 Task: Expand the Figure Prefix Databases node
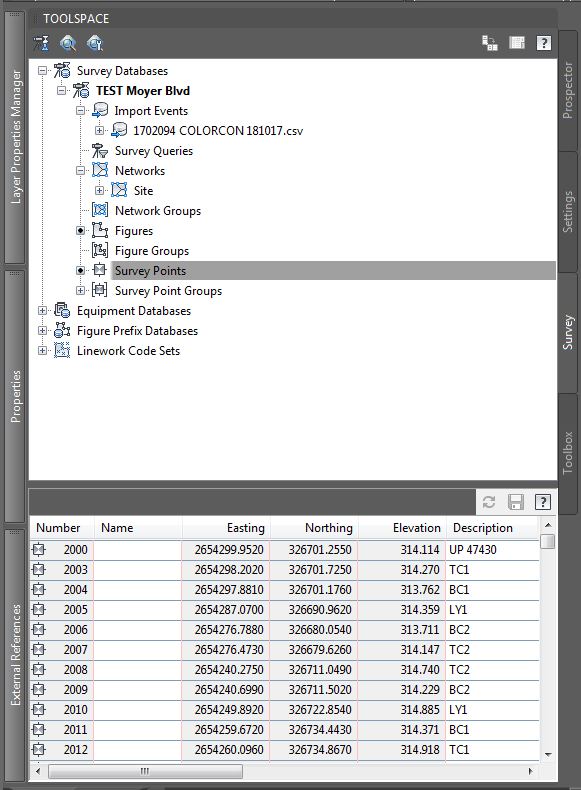tap(43, 331)
